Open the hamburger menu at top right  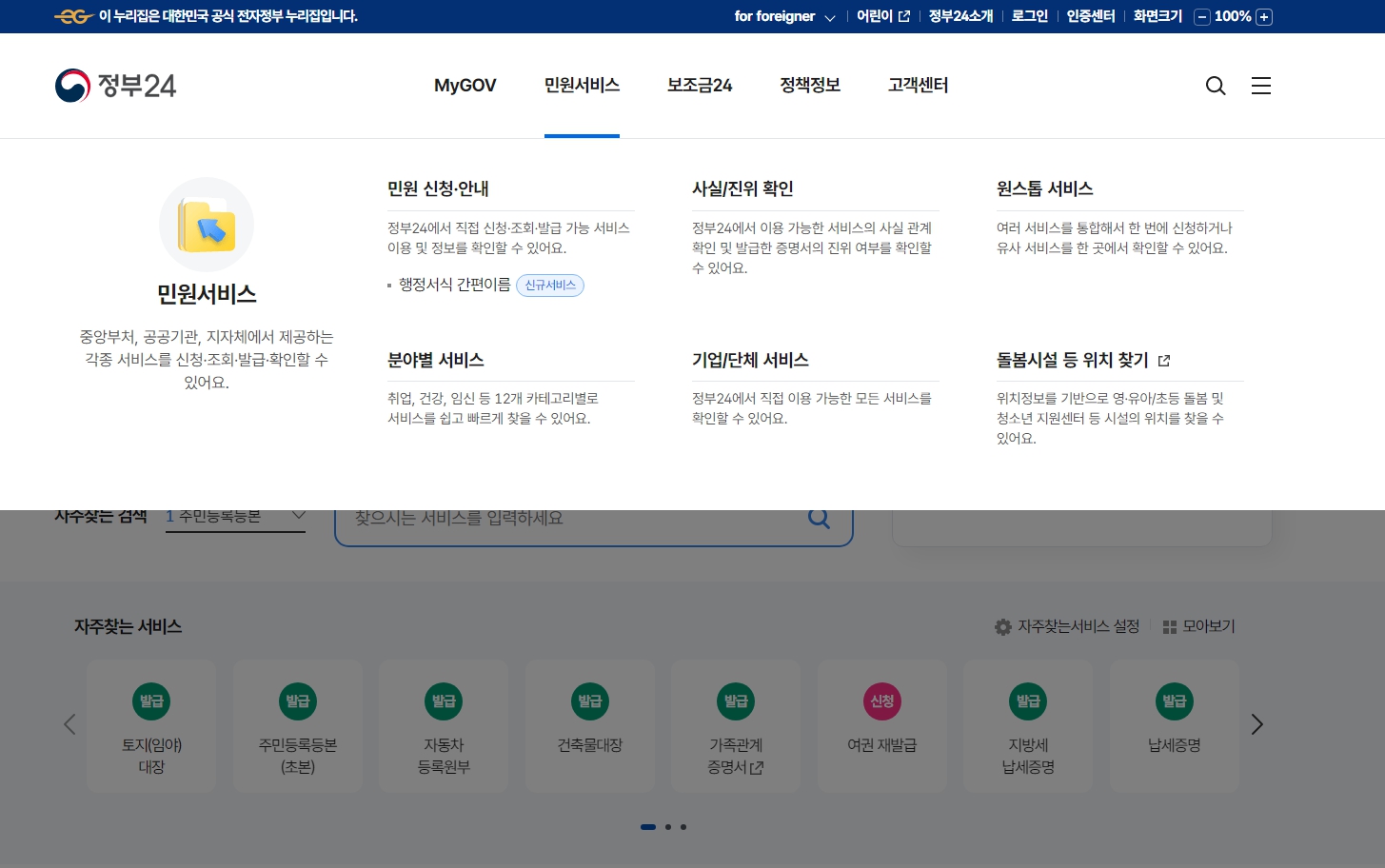coord(1260,86)
